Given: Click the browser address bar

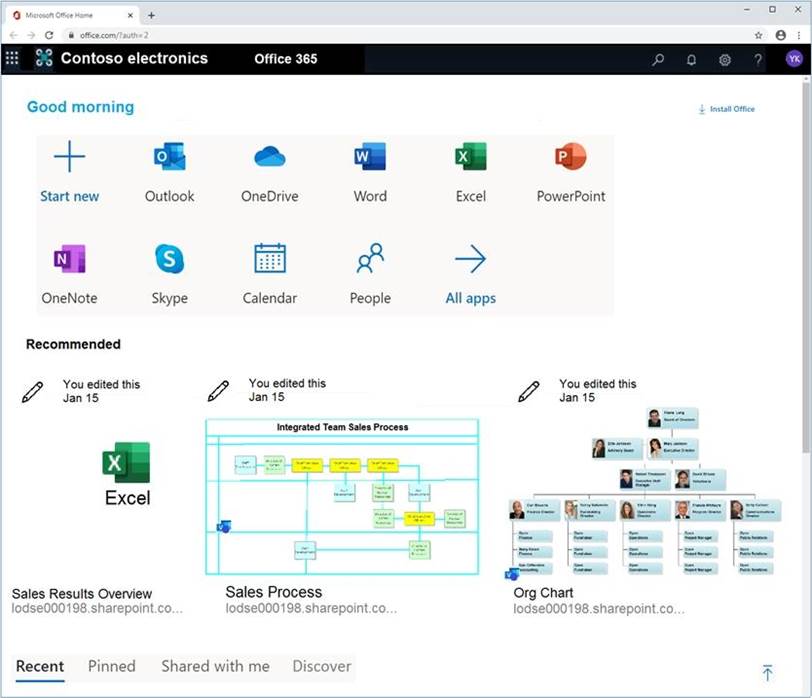Looking at the screenshot, I should click(400, 34).
